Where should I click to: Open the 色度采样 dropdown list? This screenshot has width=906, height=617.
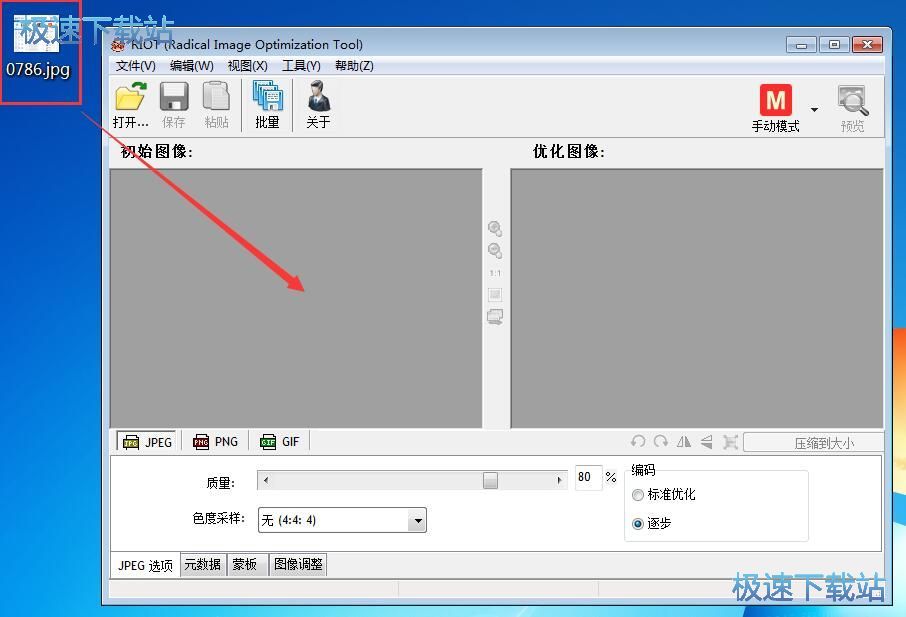point(342,520)
